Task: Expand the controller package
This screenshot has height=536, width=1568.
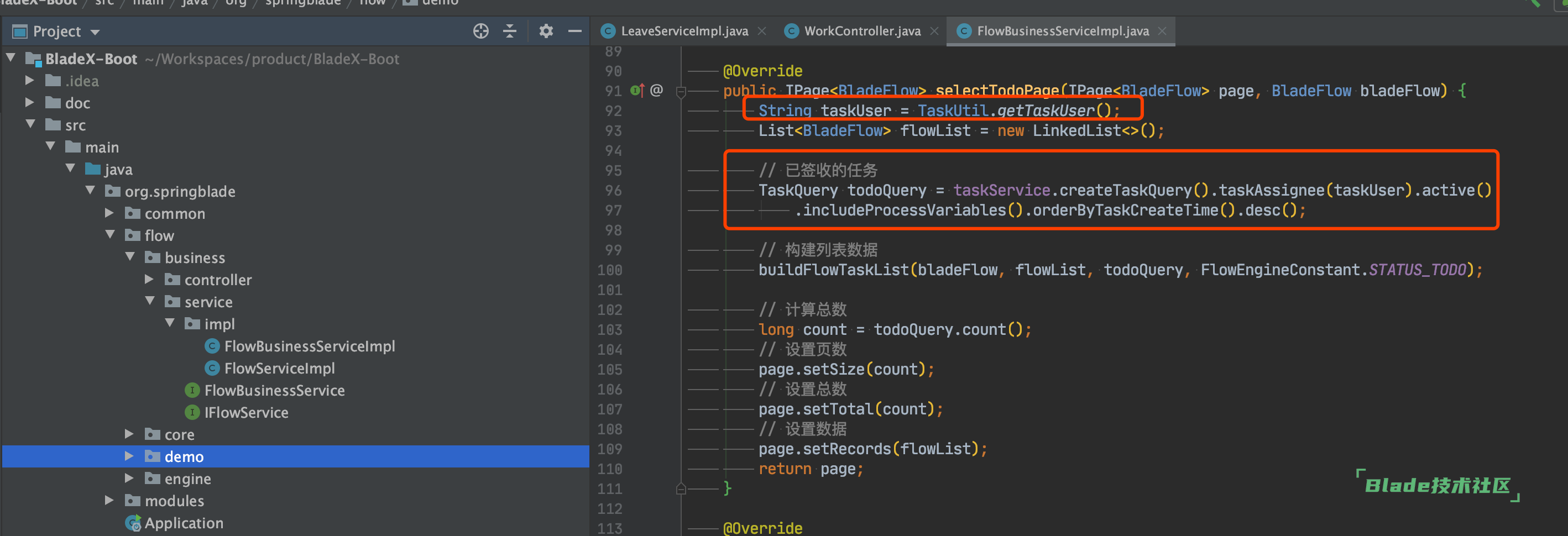Action: pyautogui.click(x=150, y=279)
